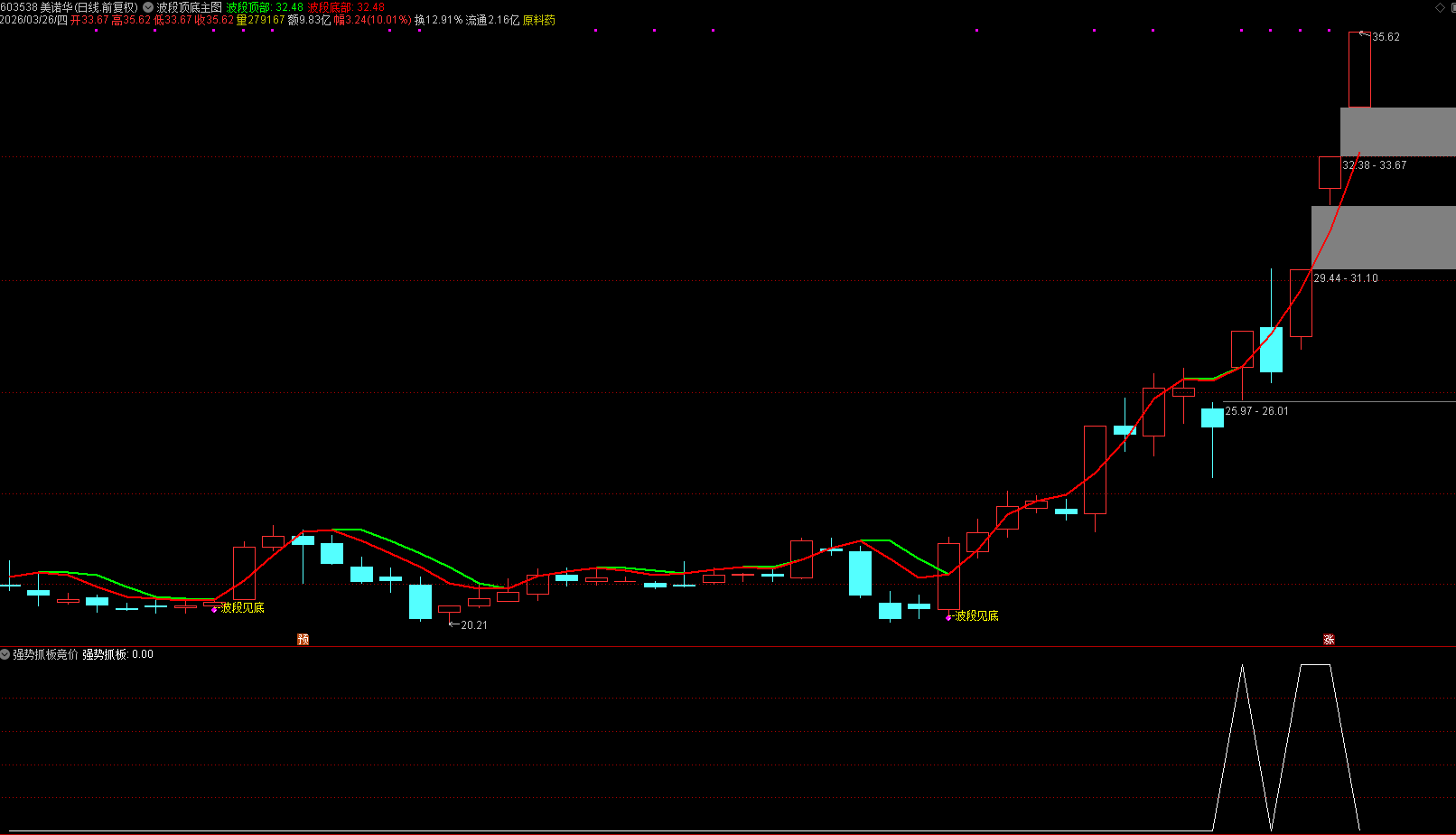
Task: Open the 强势抓板竞价 sub-indicator dropdown arrow
Action: click(5, 654)
